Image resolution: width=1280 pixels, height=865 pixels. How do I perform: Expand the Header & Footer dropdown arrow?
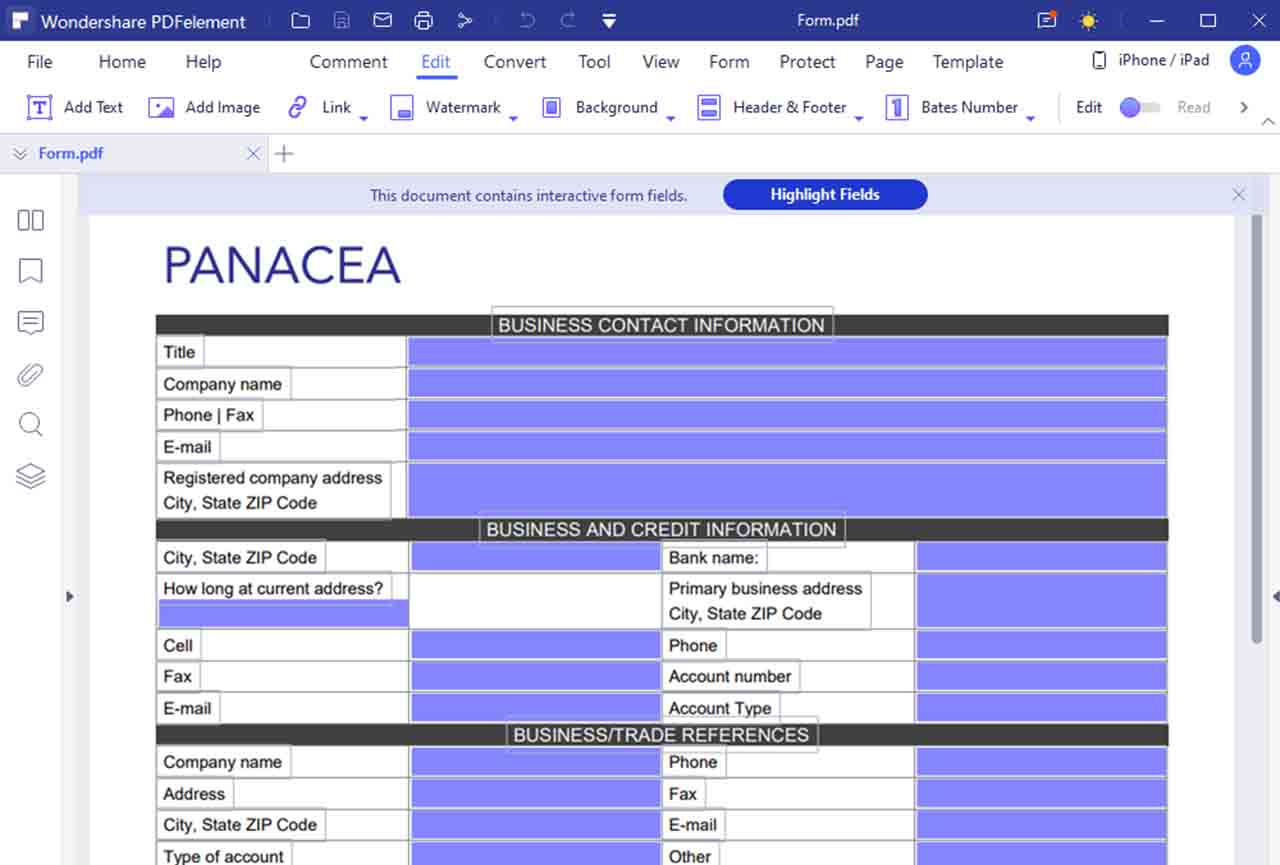[x=859, y=118]
